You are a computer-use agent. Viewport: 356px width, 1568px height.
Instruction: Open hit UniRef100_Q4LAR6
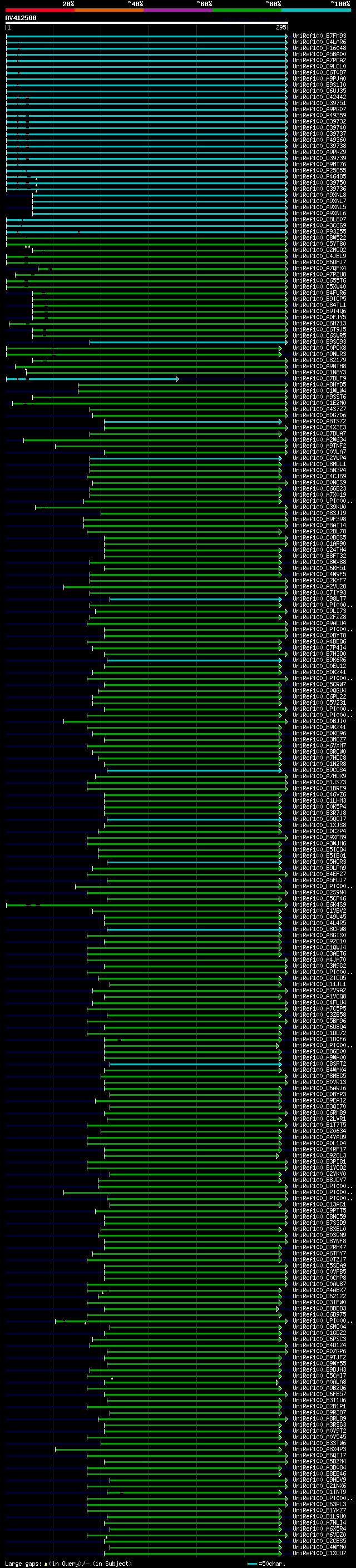319,42
